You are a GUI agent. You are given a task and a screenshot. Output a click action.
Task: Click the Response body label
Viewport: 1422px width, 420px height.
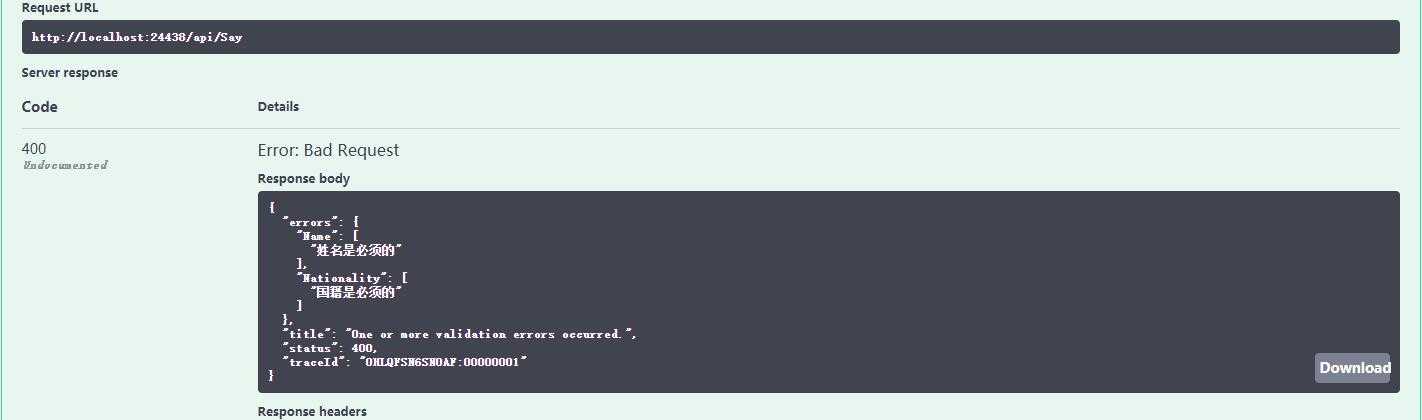[304, 179]
